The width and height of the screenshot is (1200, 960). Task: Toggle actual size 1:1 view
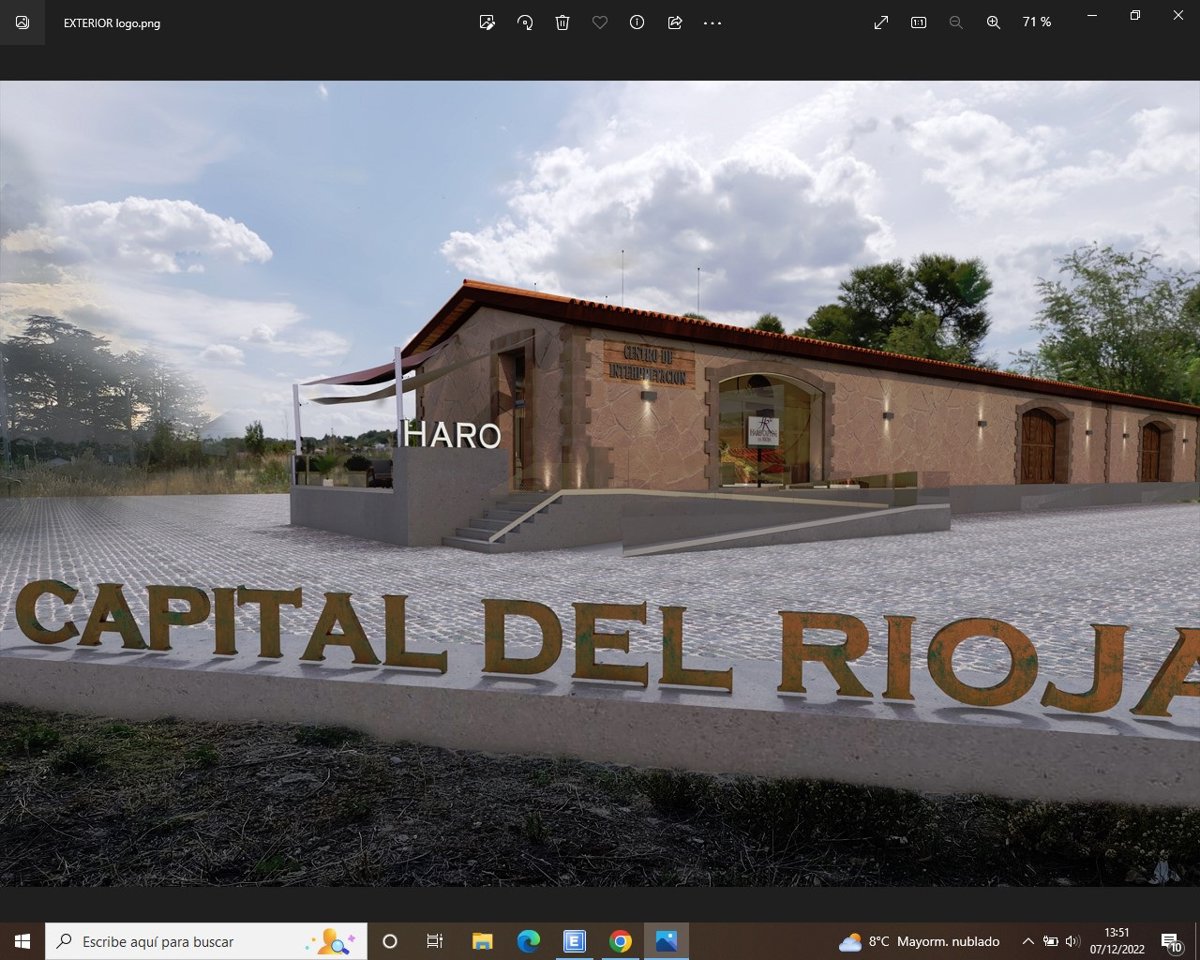pos(918,22)
